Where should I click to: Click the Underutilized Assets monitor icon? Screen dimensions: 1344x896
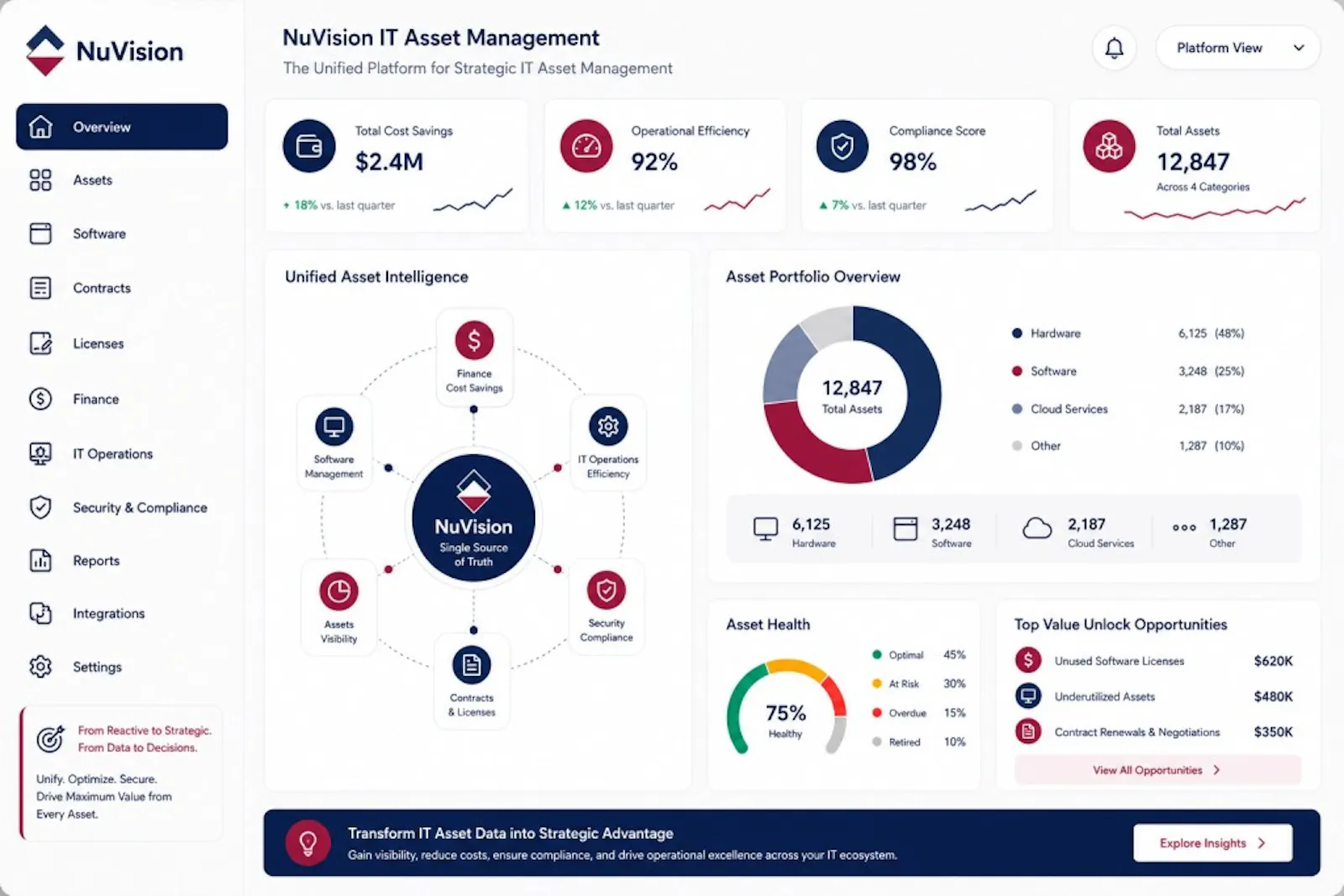(x=1028, y=696)
